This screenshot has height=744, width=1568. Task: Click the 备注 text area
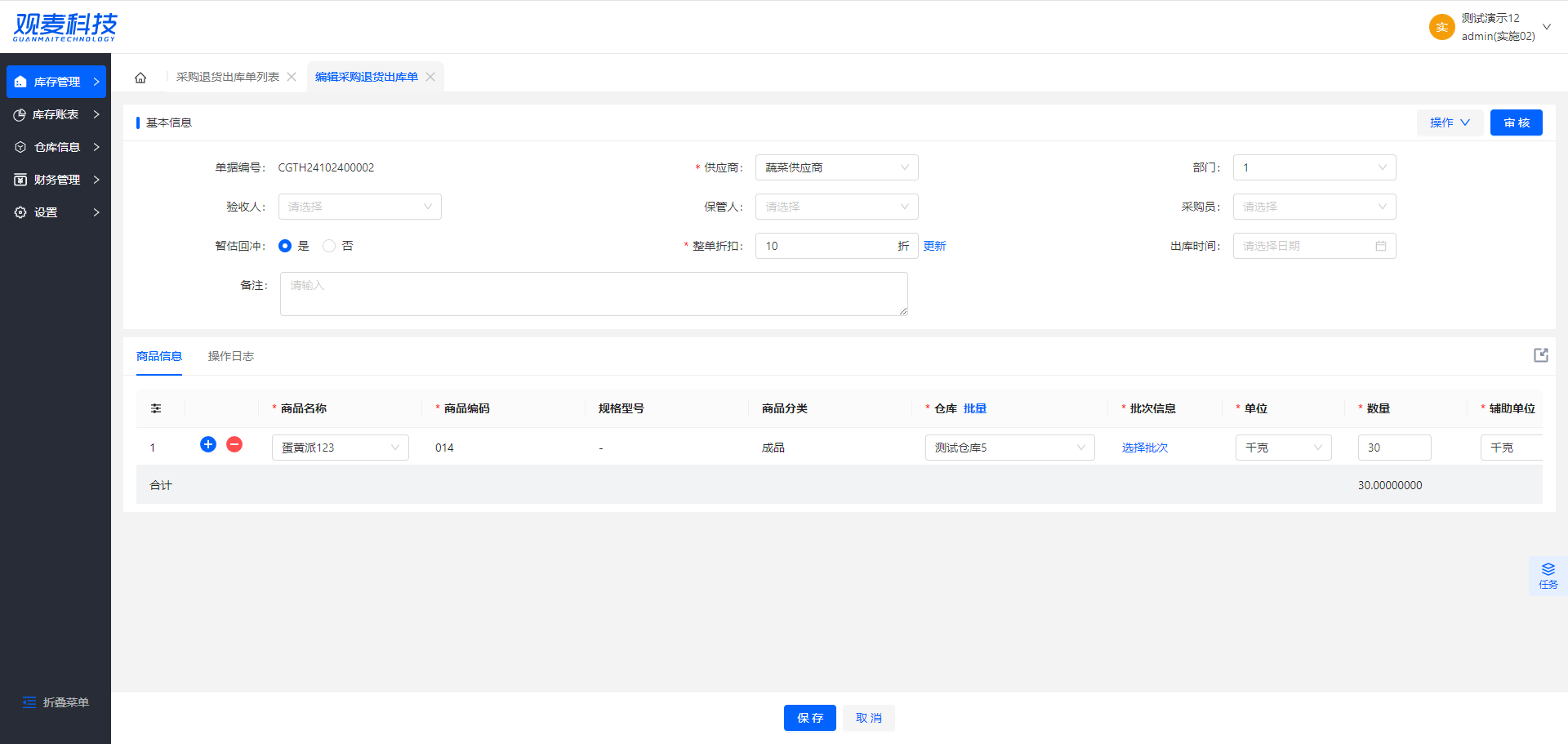594,294
